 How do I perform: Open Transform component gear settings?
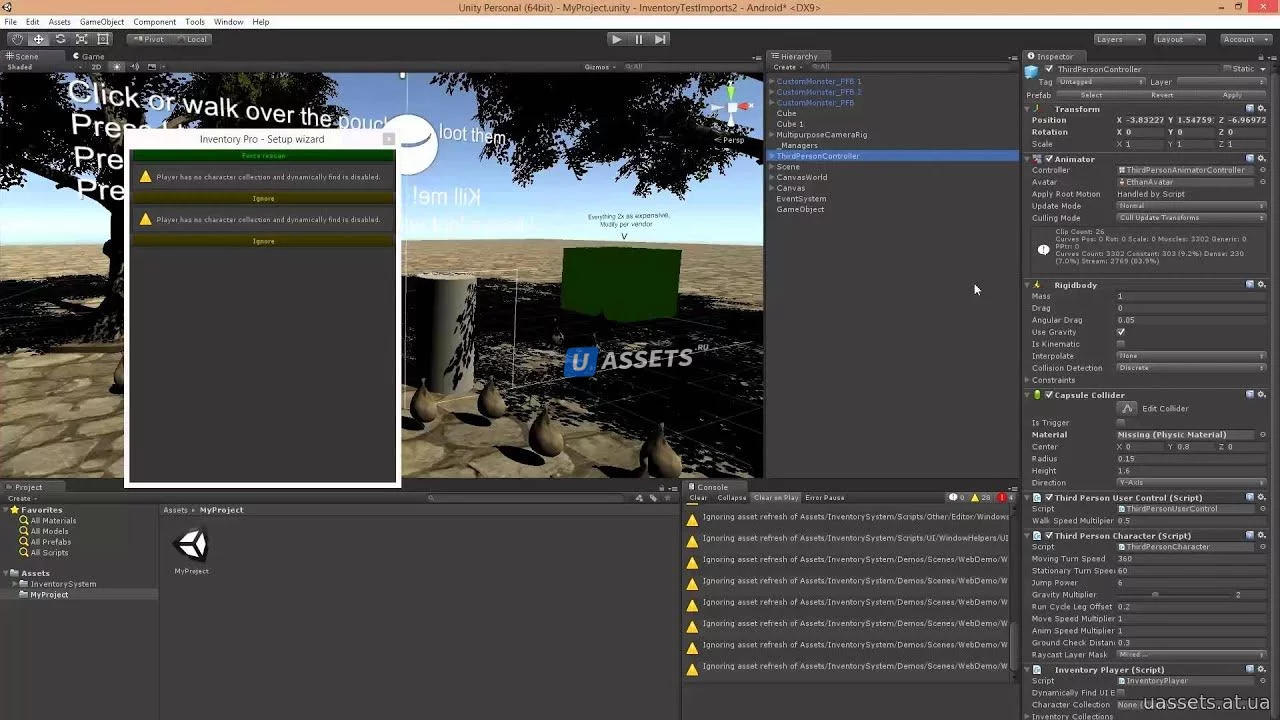click(x=1262, y=109)
